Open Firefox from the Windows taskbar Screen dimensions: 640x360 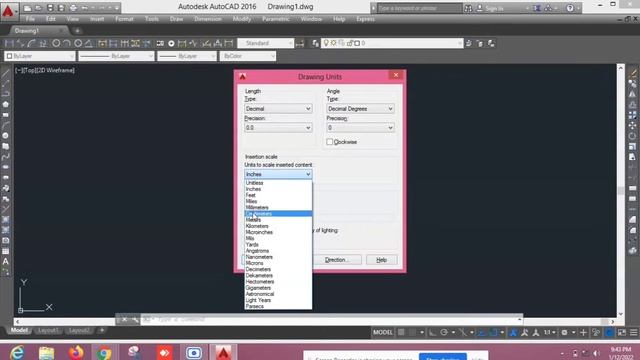click(x=76, y=352)
